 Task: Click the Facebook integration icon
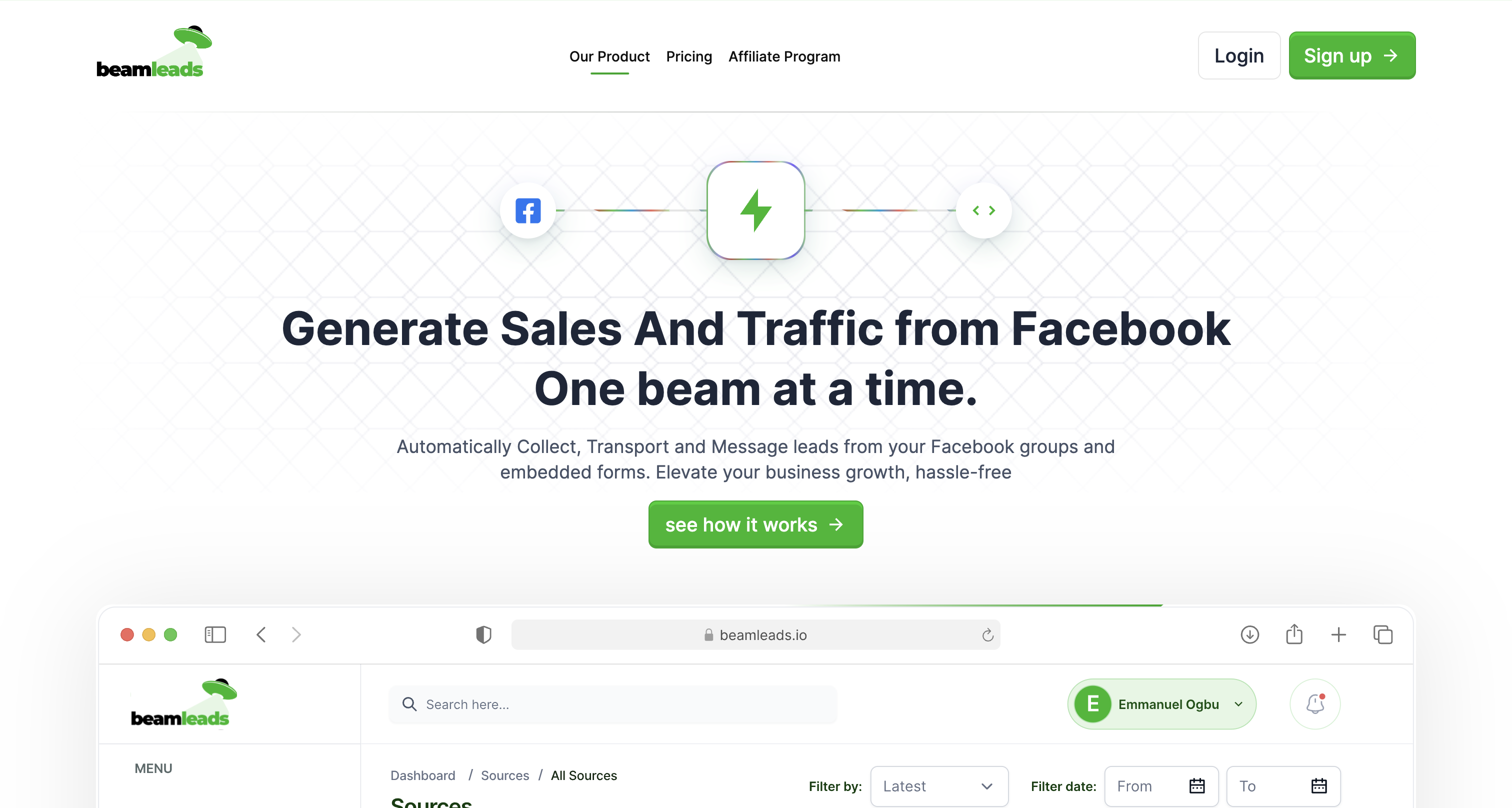(527, 210)
